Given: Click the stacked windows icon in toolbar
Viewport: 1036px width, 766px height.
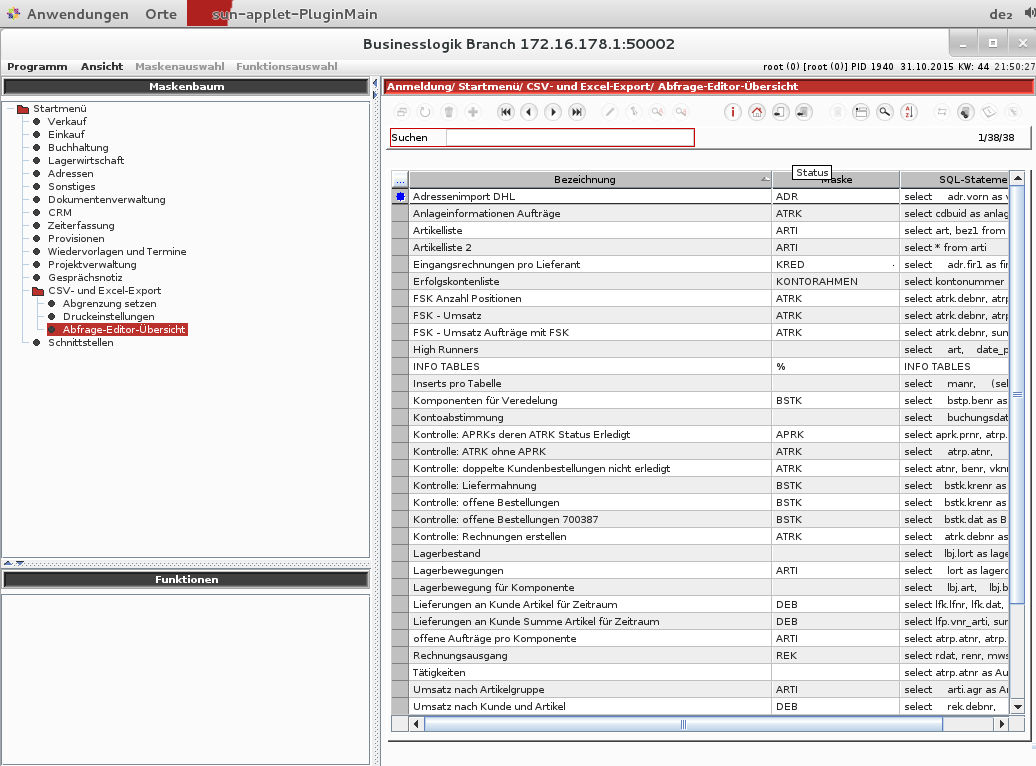Looking at the screenshot, I should click(x=401, y=112).
